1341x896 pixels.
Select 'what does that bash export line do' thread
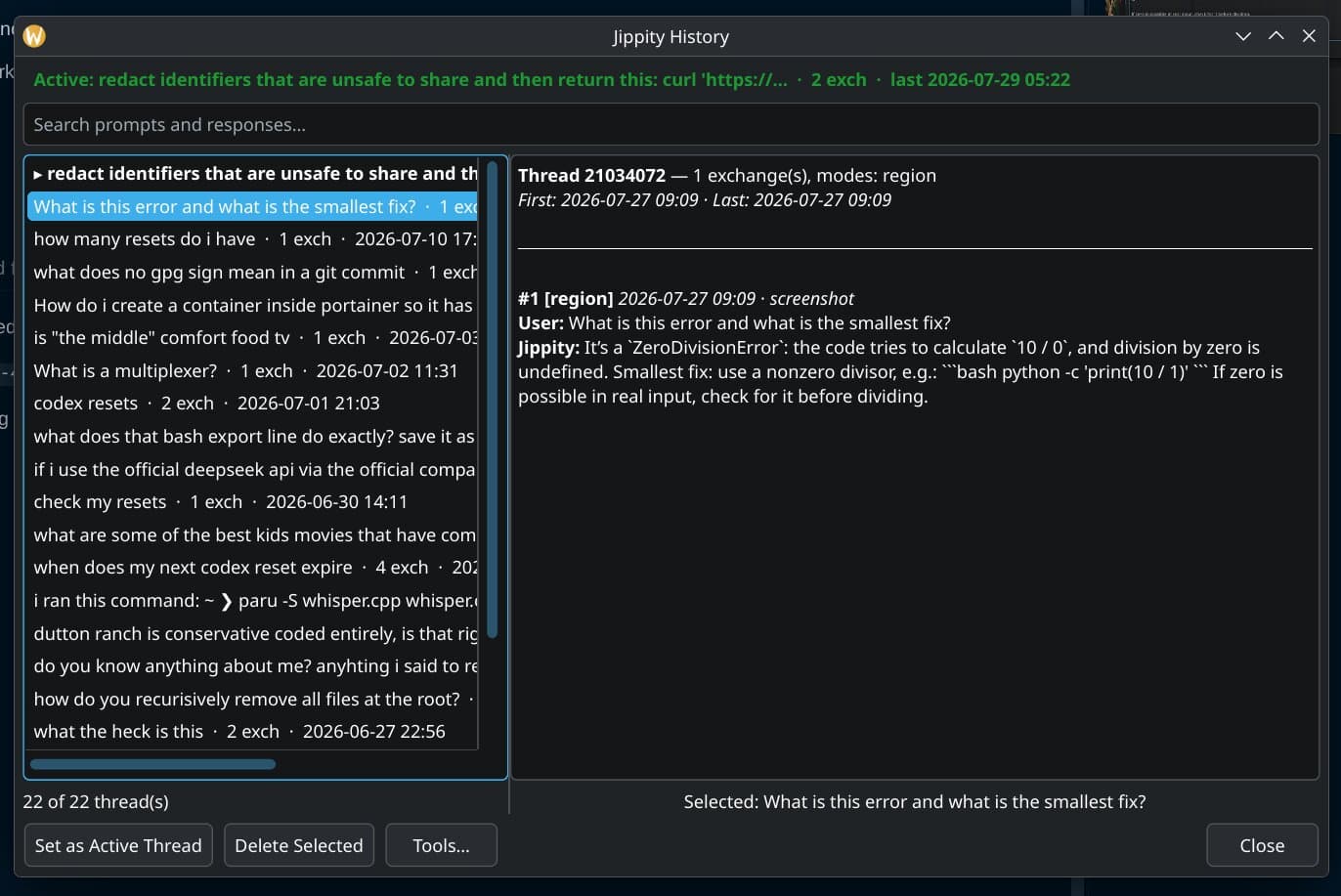(x=252, y=436)
